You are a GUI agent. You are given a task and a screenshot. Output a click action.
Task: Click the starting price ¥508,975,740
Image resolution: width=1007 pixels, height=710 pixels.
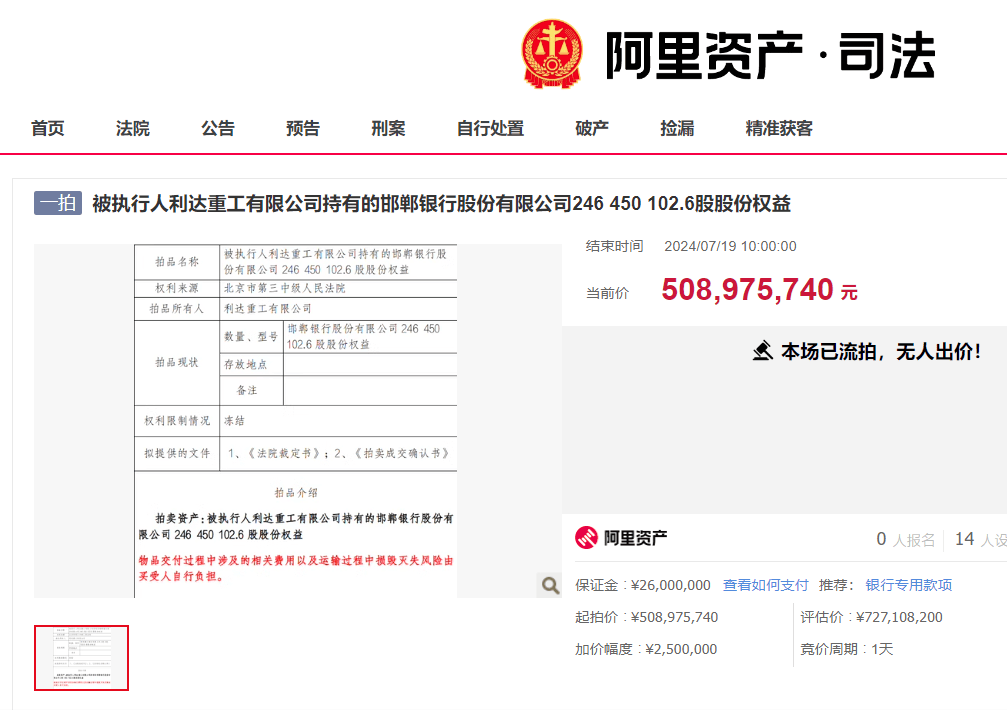tap(675, 617)
